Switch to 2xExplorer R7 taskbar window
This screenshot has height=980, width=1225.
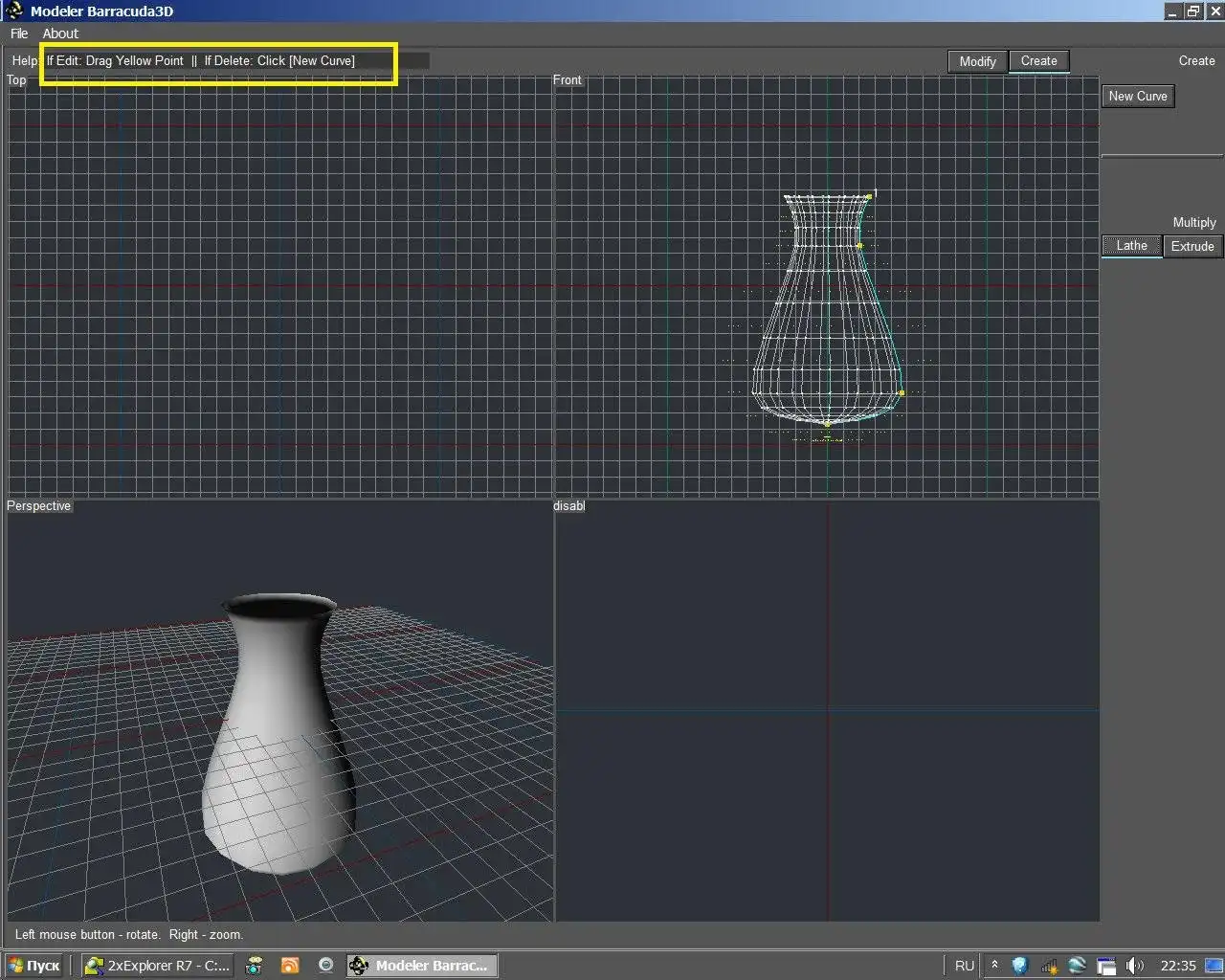158,966
